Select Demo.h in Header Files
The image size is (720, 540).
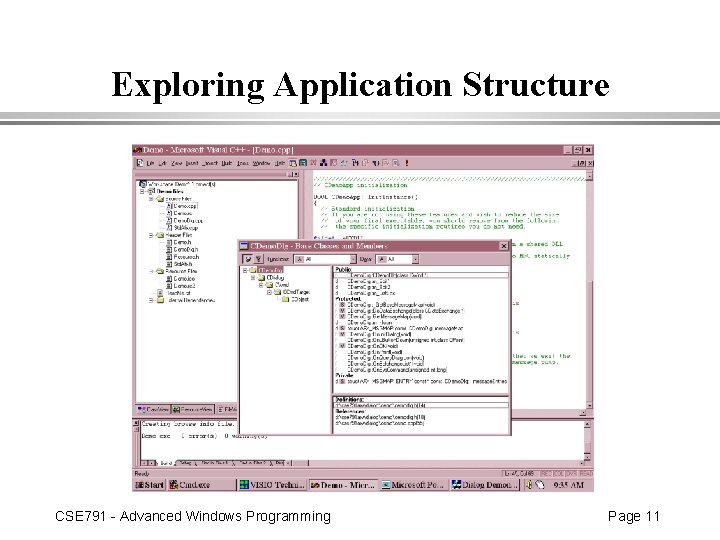pos(179,242)
